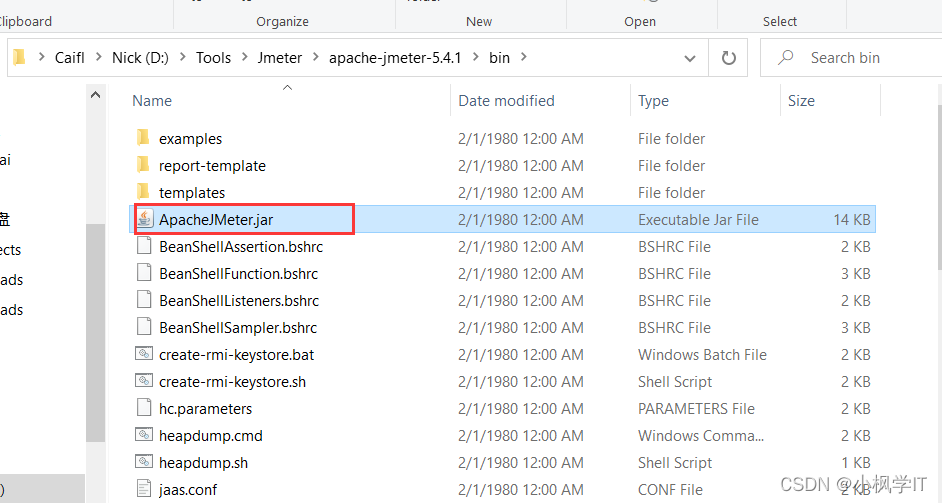The image size is (942, 503).
Task: Navigate to Jmeter breadcrumb
Action: click(x=279, y=58)
